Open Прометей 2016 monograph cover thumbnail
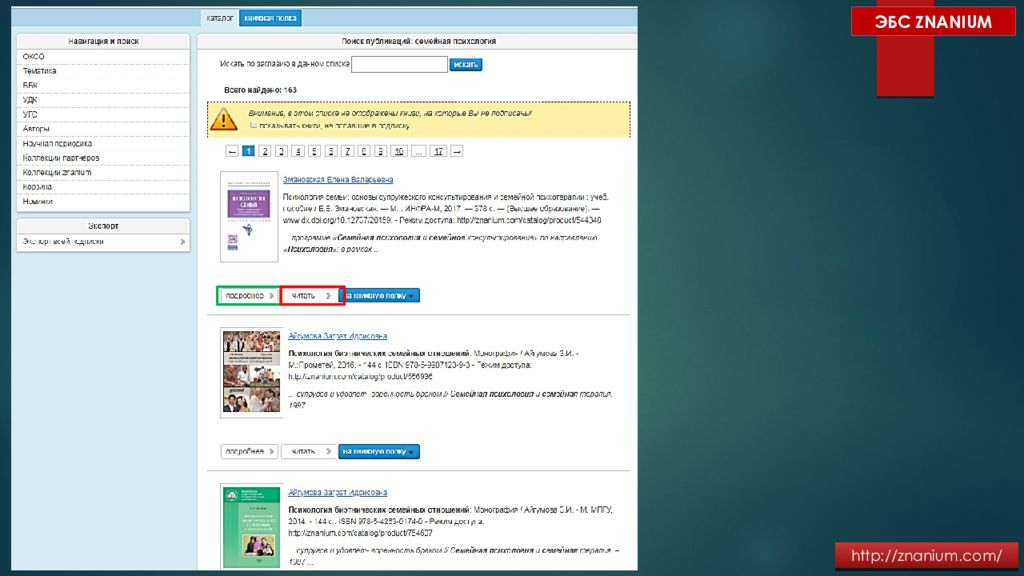 click(251, 372)
